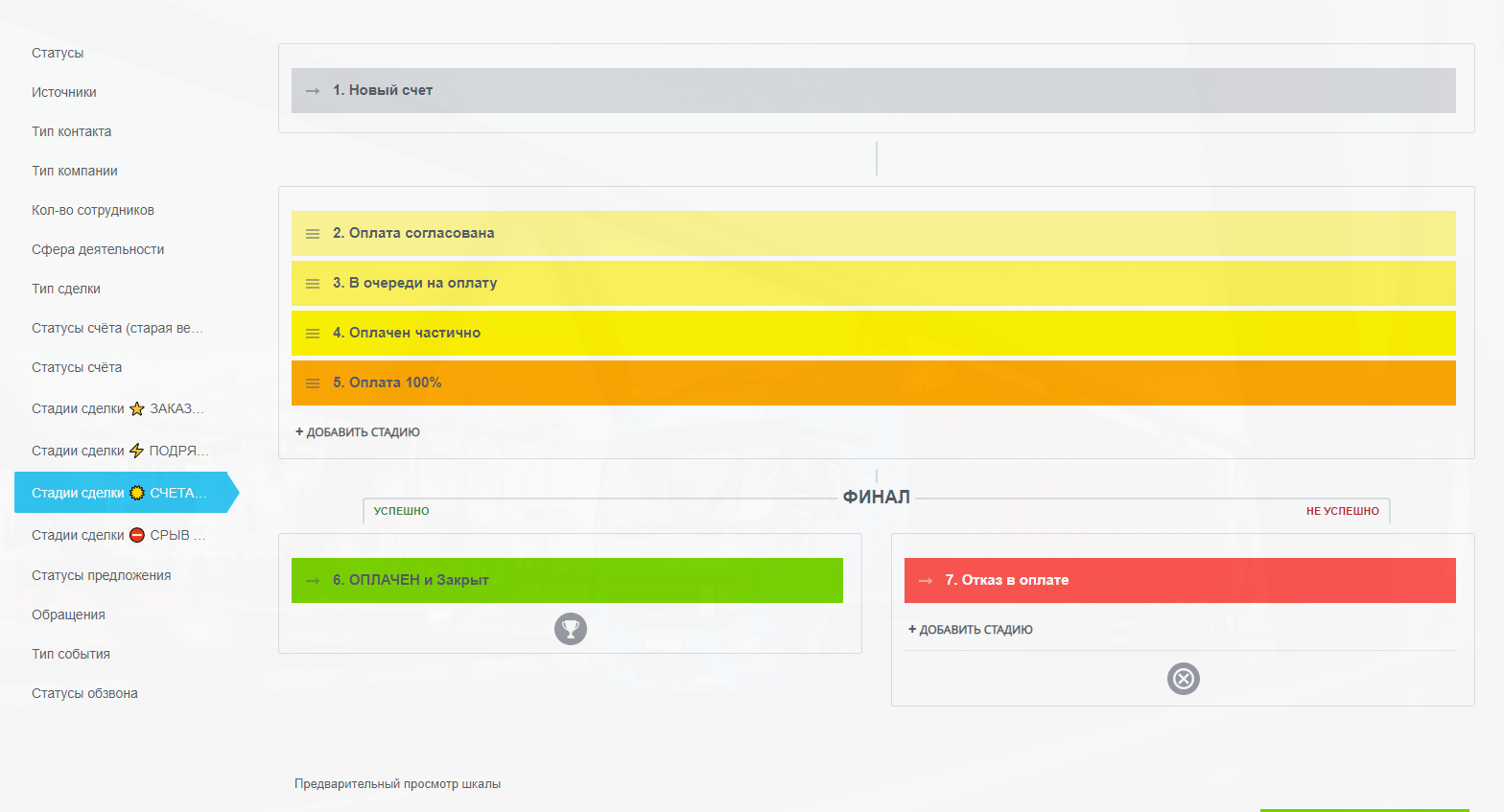This screenshot has width=1504, height=812.
Task: Click the orange Оплата 100% stage bar
Action: click(x=873, y=383)
